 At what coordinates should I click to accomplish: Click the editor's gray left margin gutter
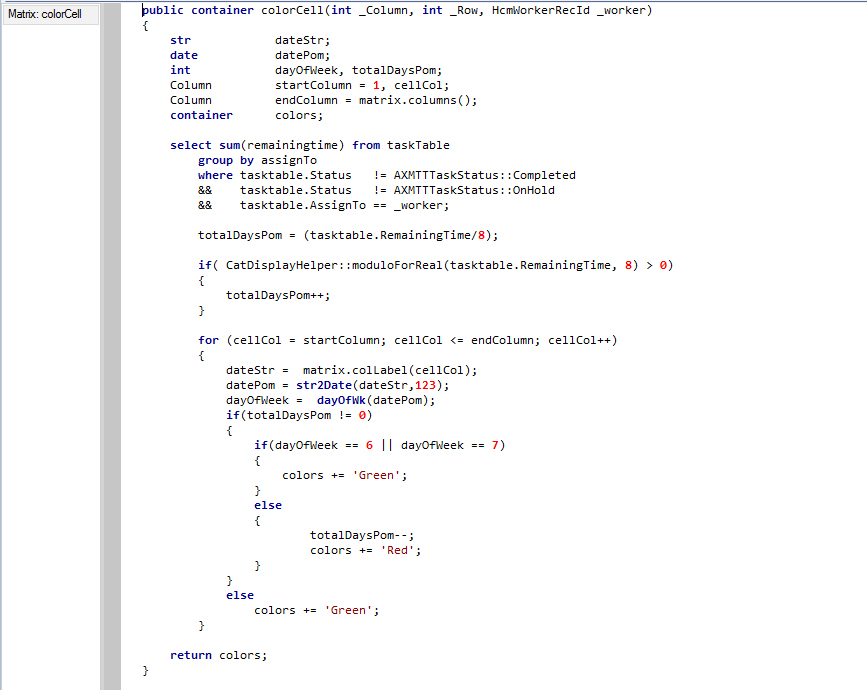112,346
